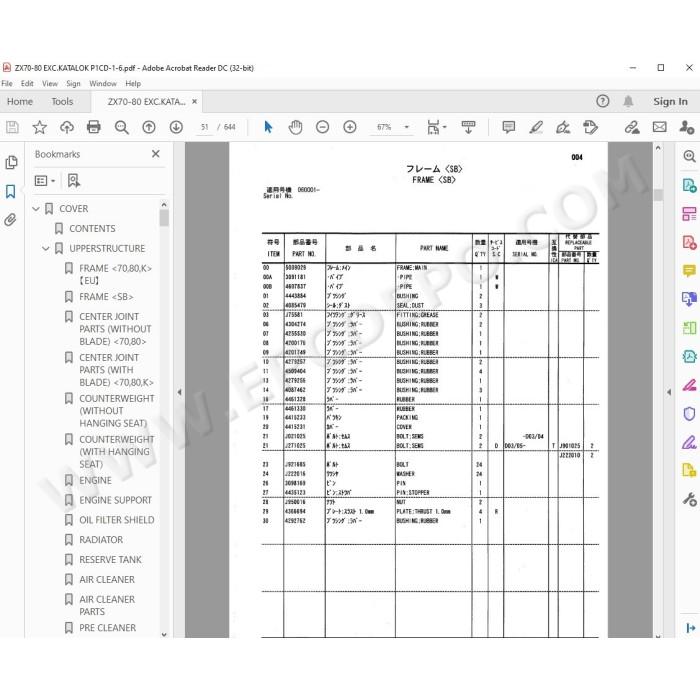Click the document vertical scrollbar thumb
This screenshot has width=700, height=700.
click(x=658, y=195)
